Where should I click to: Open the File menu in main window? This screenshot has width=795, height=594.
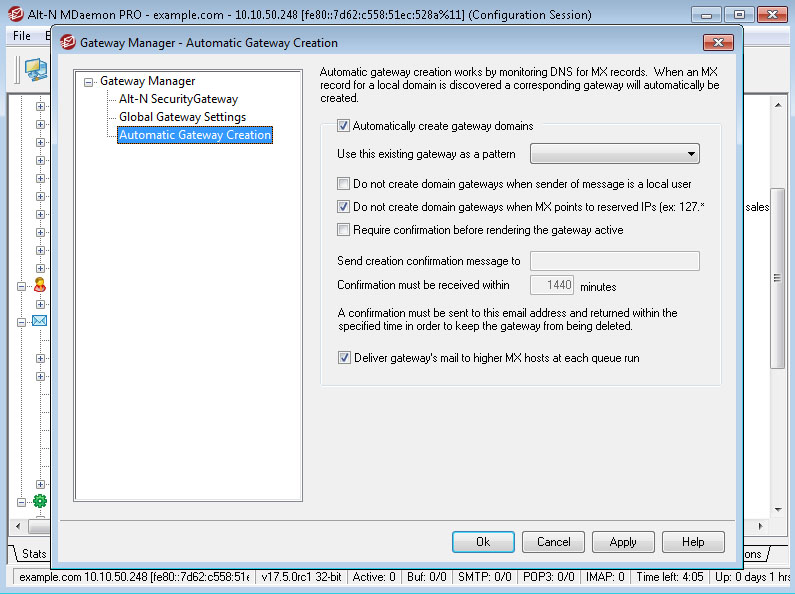coord(22,36)
